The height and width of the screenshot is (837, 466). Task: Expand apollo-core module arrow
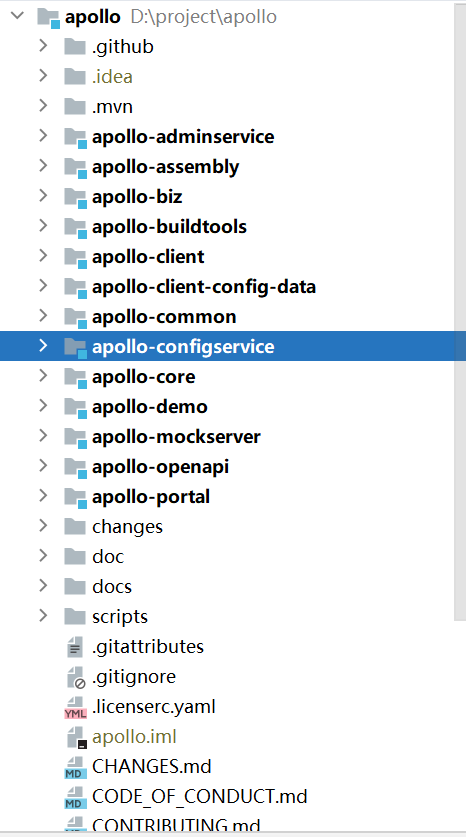tap(43, 376)
